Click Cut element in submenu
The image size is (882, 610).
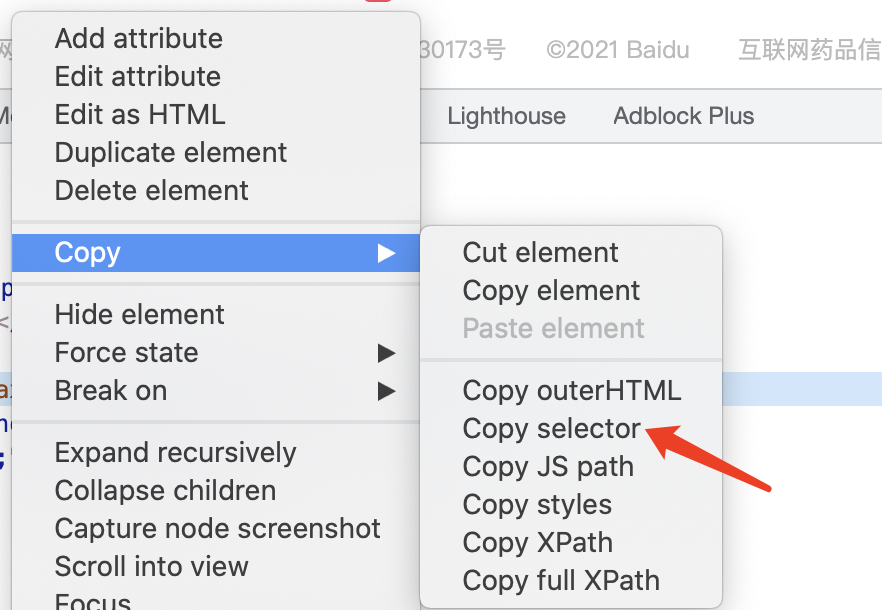click(x=541, y=253)
